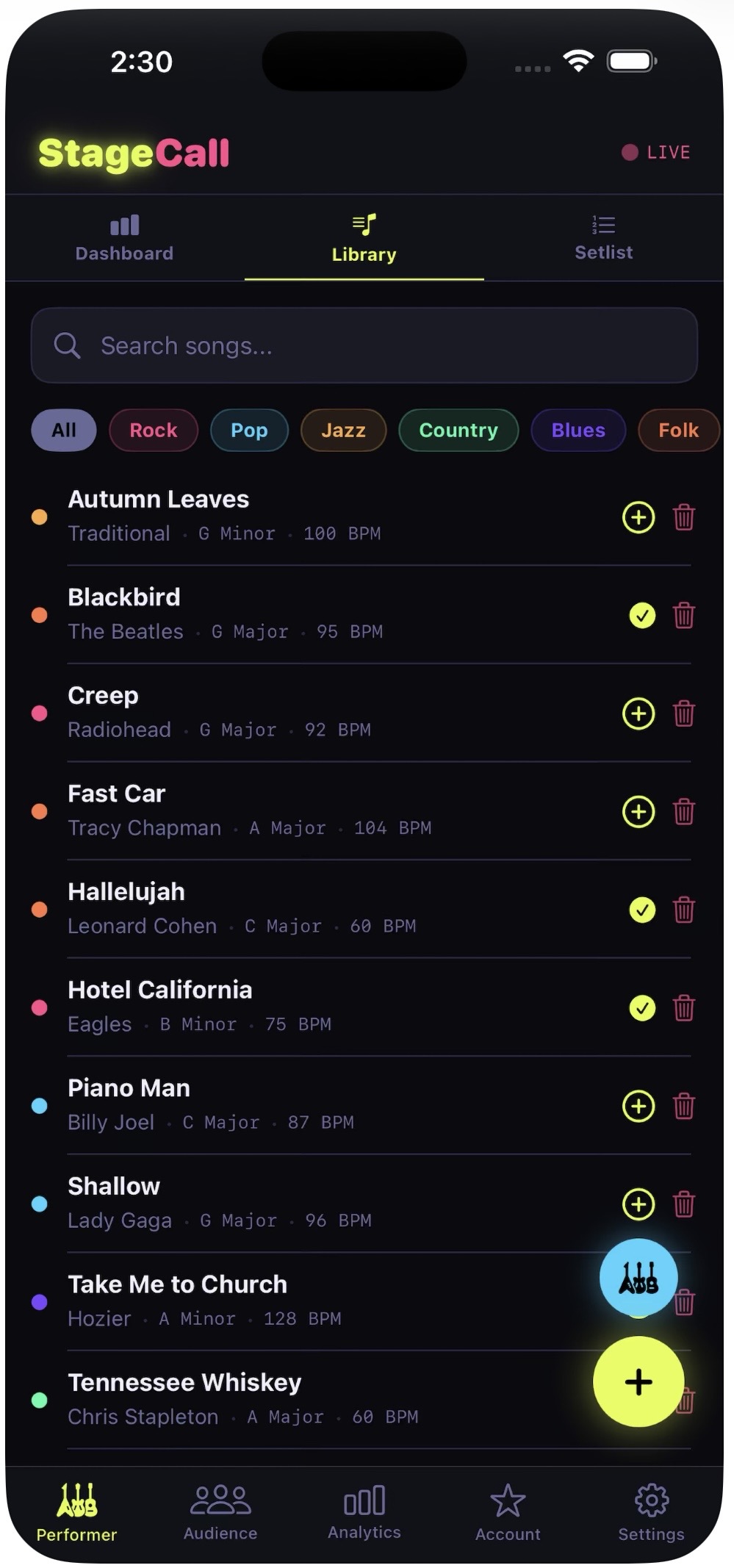The height and width of the screenshot is (1568, 734).
Task: Toggle the LIVE status indicator
Action: tap(656, 152)
